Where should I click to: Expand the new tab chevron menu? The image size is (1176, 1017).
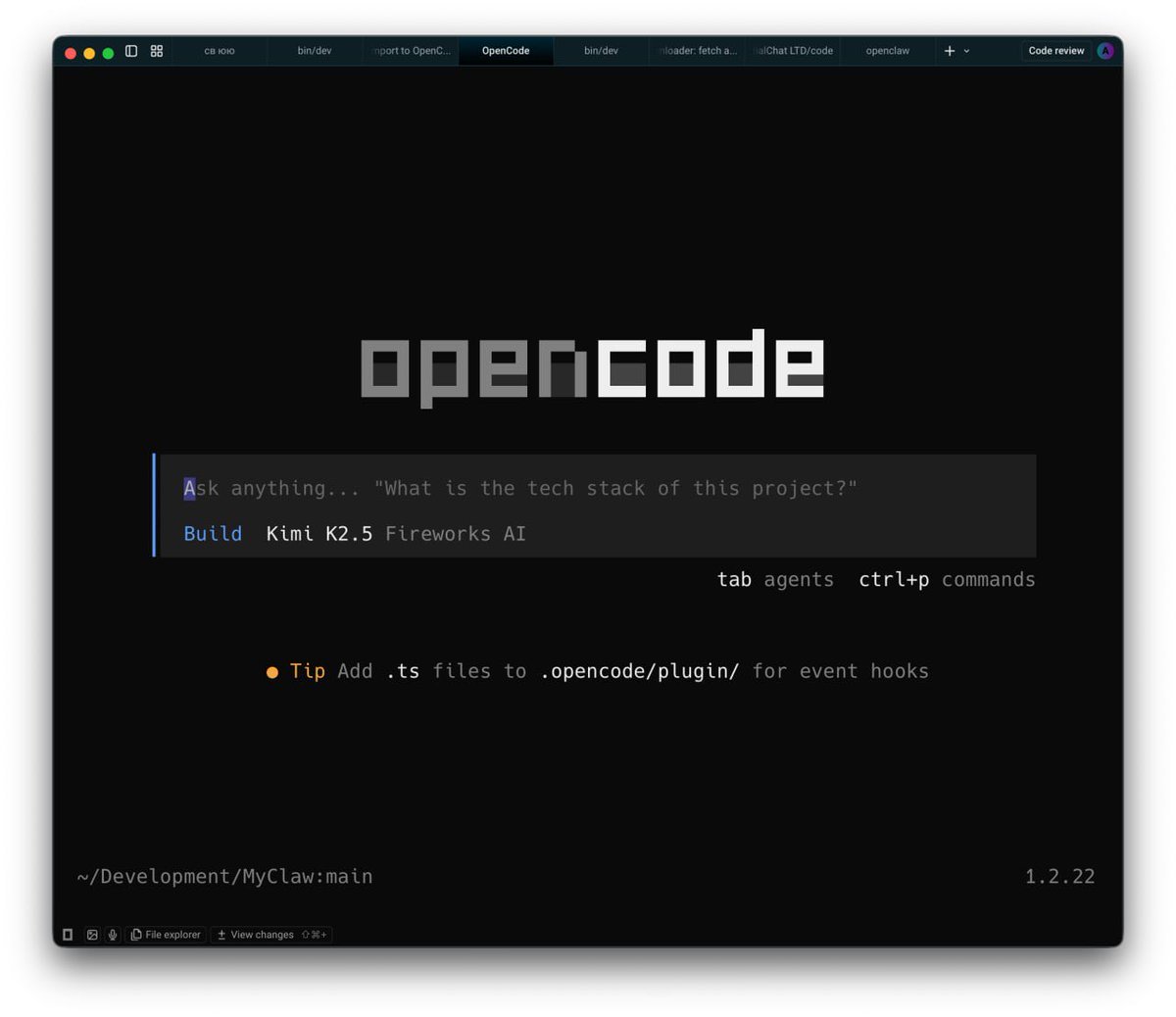tap(966, 51)
